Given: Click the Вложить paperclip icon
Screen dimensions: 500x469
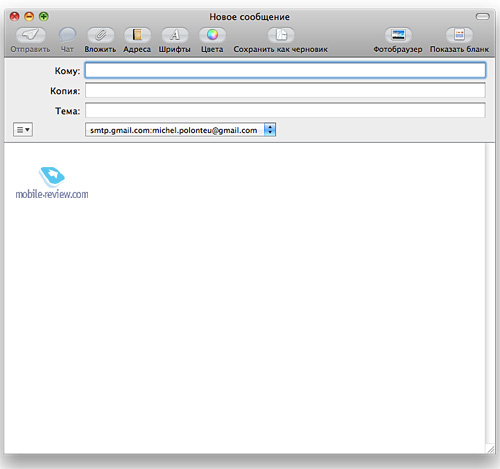Looking at the screenshot, I should [100, 35].
